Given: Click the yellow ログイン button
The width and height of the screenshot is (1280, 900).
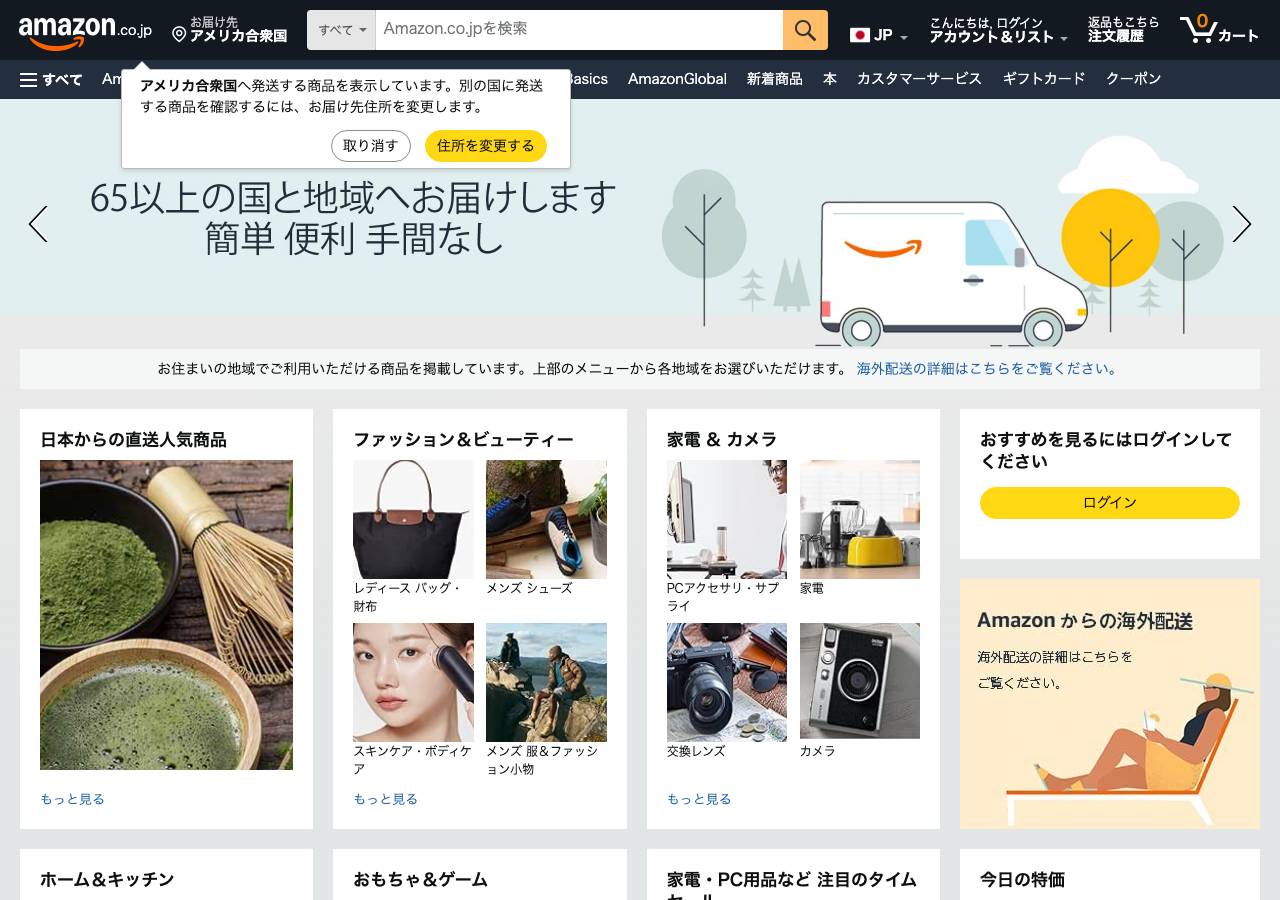Looking at the screenshot, I should [1110, 503].
